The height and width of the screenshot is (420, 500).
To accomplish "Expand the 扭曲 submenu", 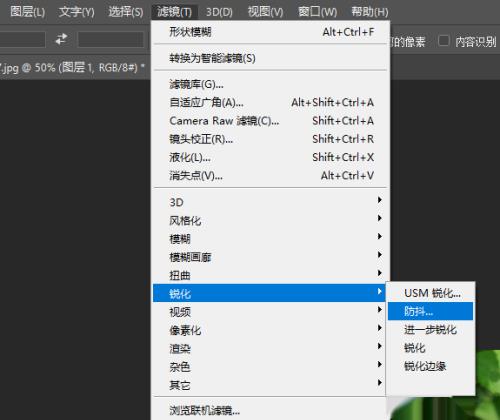I will pos(269,275).
